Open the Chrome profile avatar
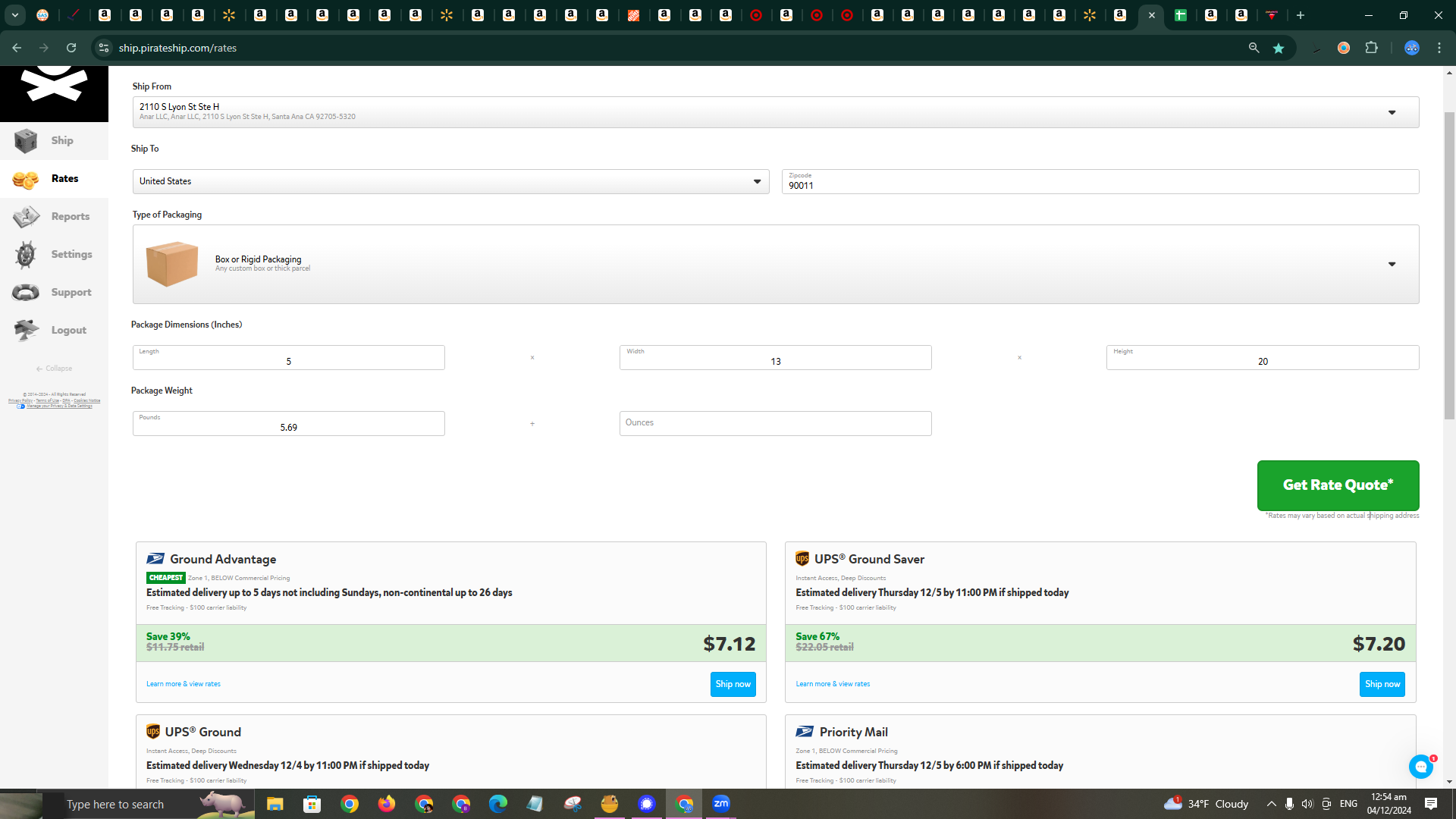Screen dimensions: 1456x819 coord(1411,48)
